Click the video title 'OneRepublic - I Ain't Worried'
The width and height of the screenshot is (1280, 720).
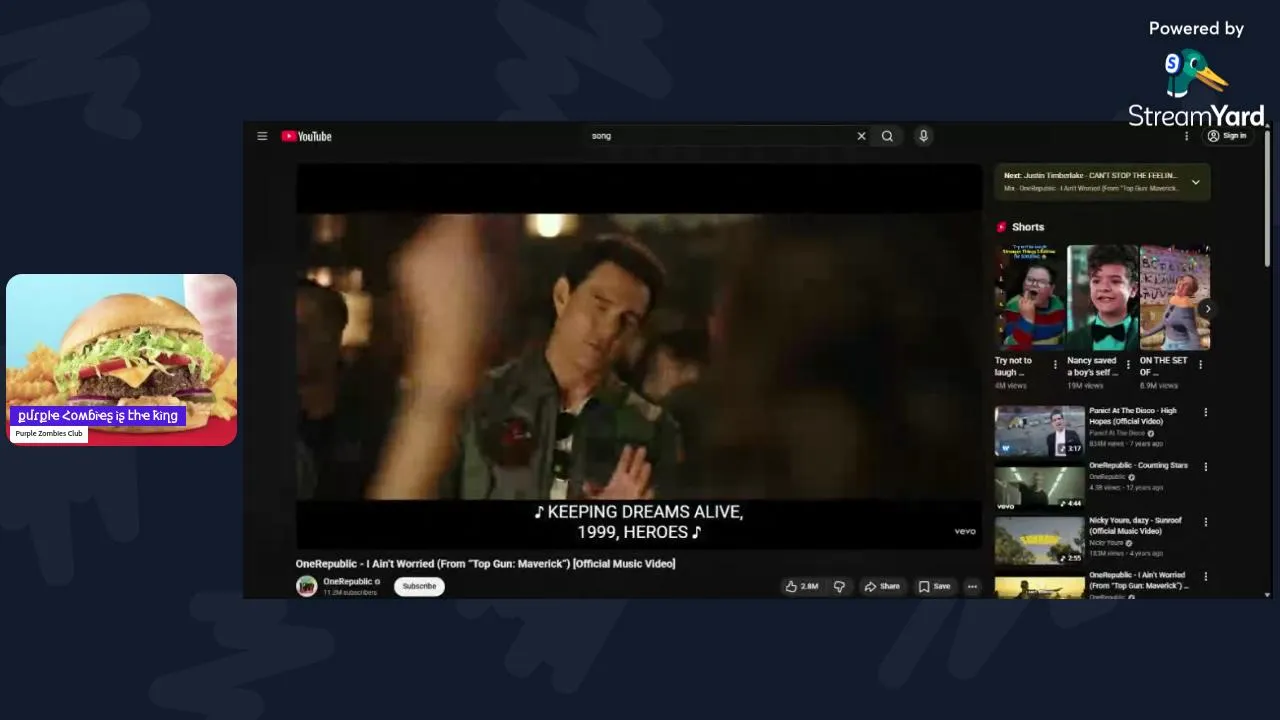(485, 564)
